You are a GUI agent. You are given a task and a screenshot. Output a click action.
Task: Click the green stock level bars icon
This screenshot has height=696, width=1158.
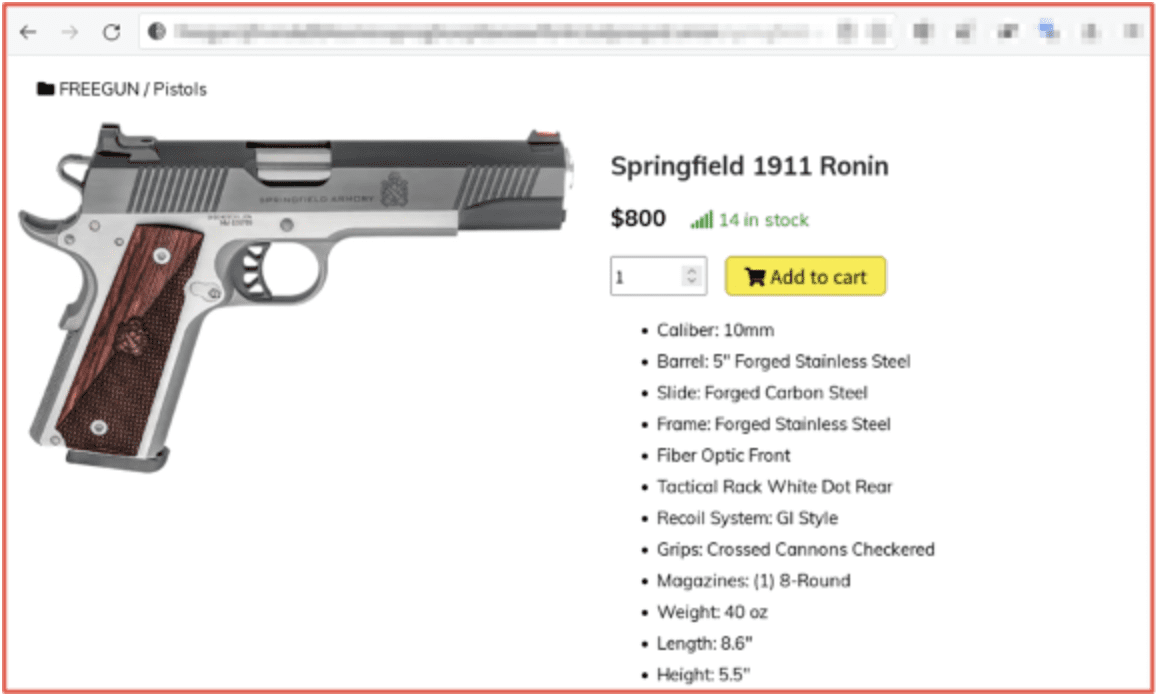702,219
